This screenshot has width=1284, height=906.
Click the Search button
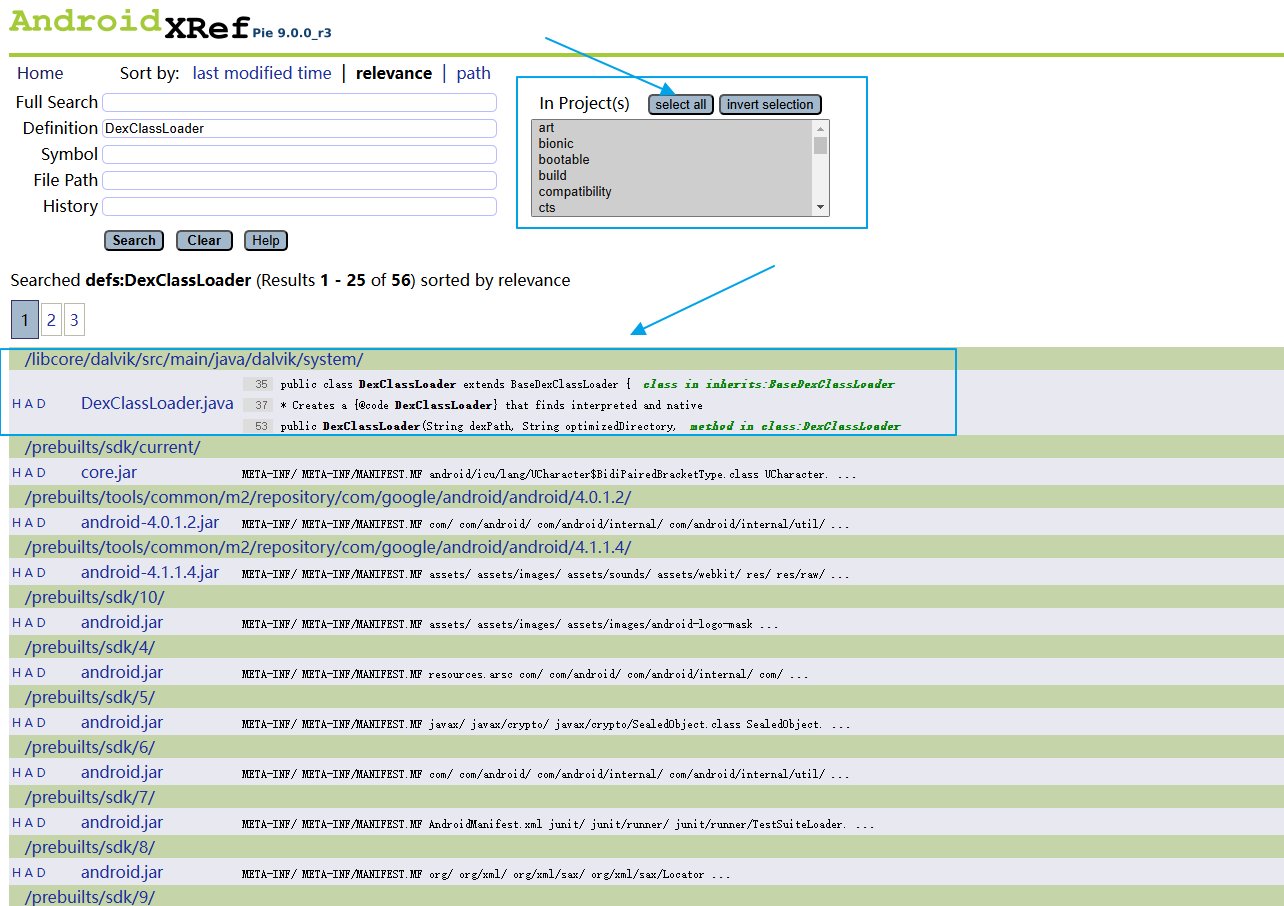(x=134, y=240)
